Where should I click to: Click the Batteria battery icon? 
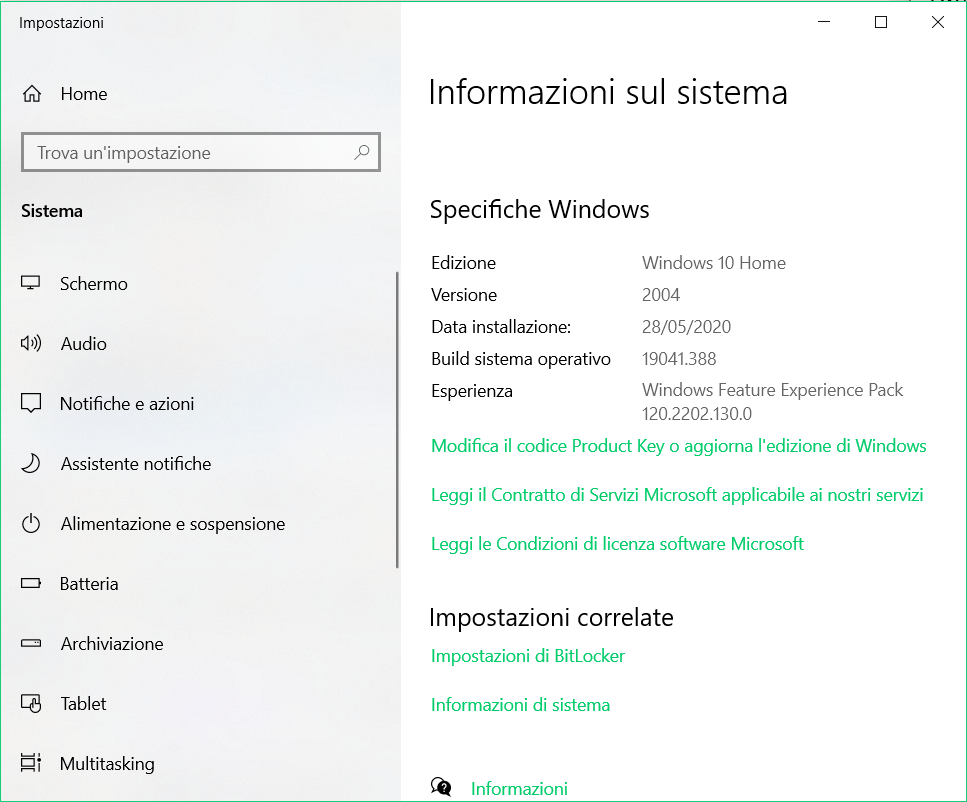click(31, 584)
